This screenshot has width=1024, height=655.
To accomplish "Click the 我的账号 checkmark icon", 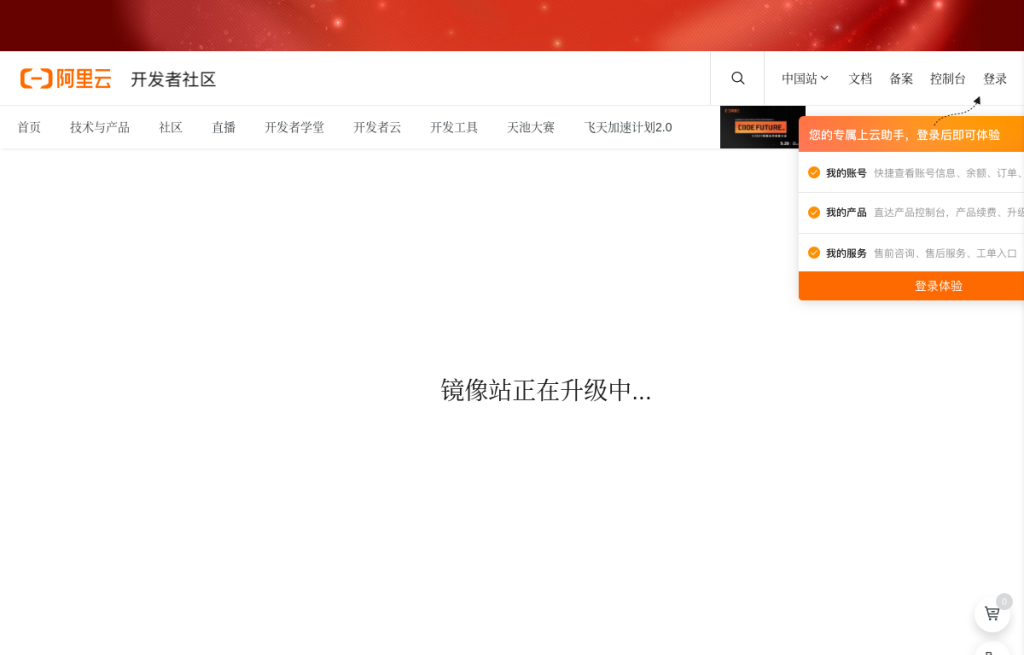I will pyautogui.click(x=814, y=172).
